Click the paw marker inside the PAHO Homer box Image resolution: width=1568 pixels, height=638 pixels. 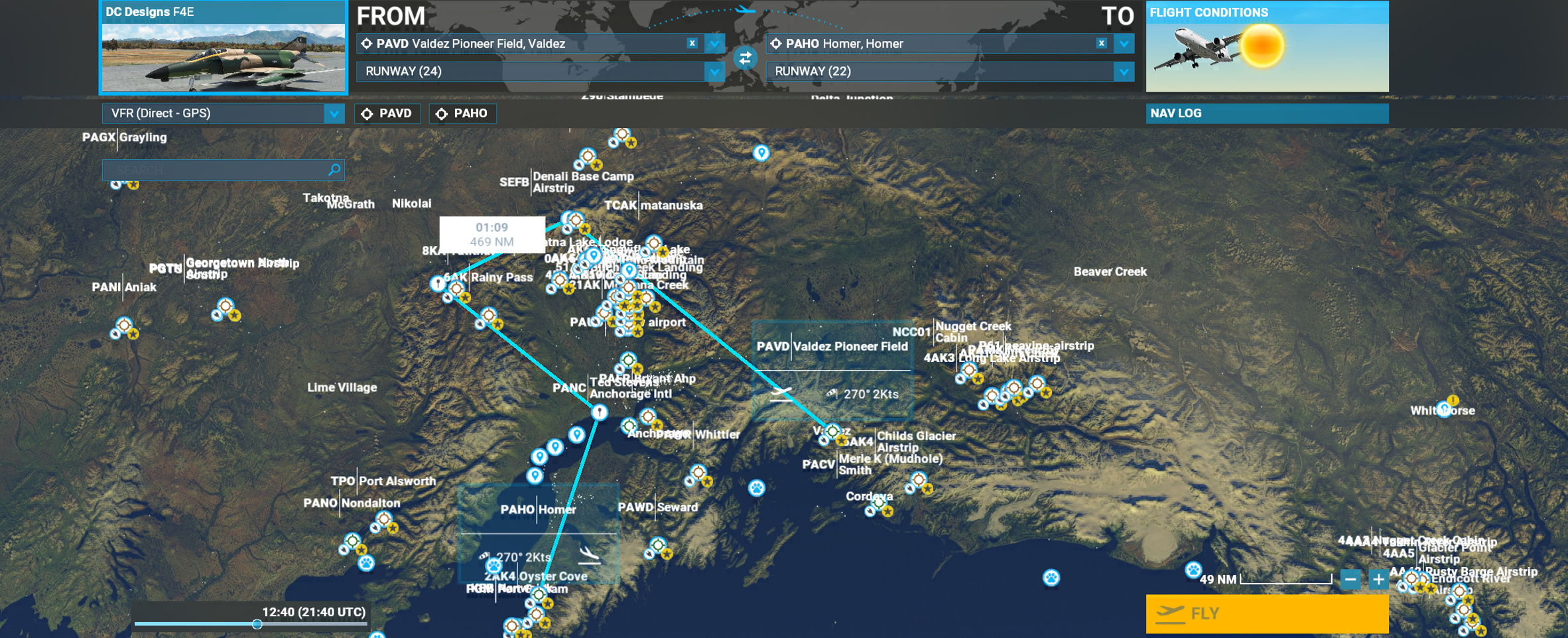[493, 566]
